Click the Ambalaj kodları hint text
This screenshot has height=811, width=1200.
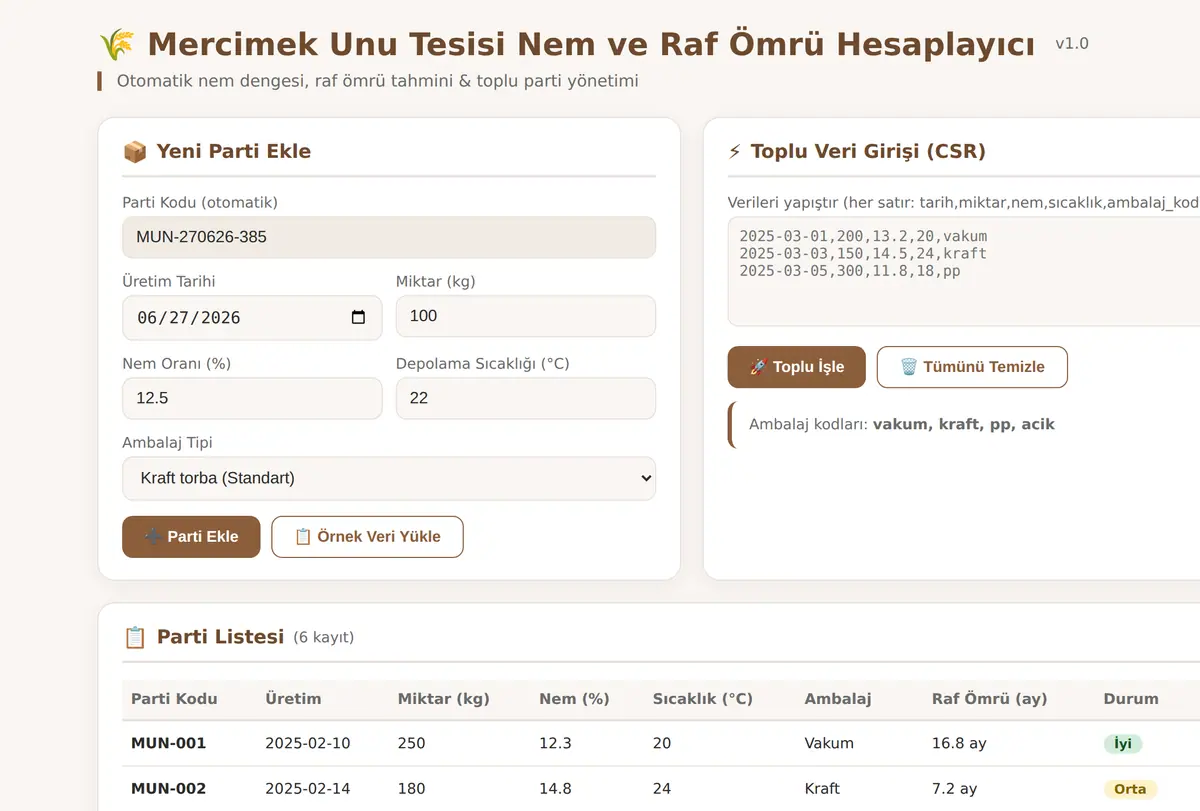(x=902, y=424)
